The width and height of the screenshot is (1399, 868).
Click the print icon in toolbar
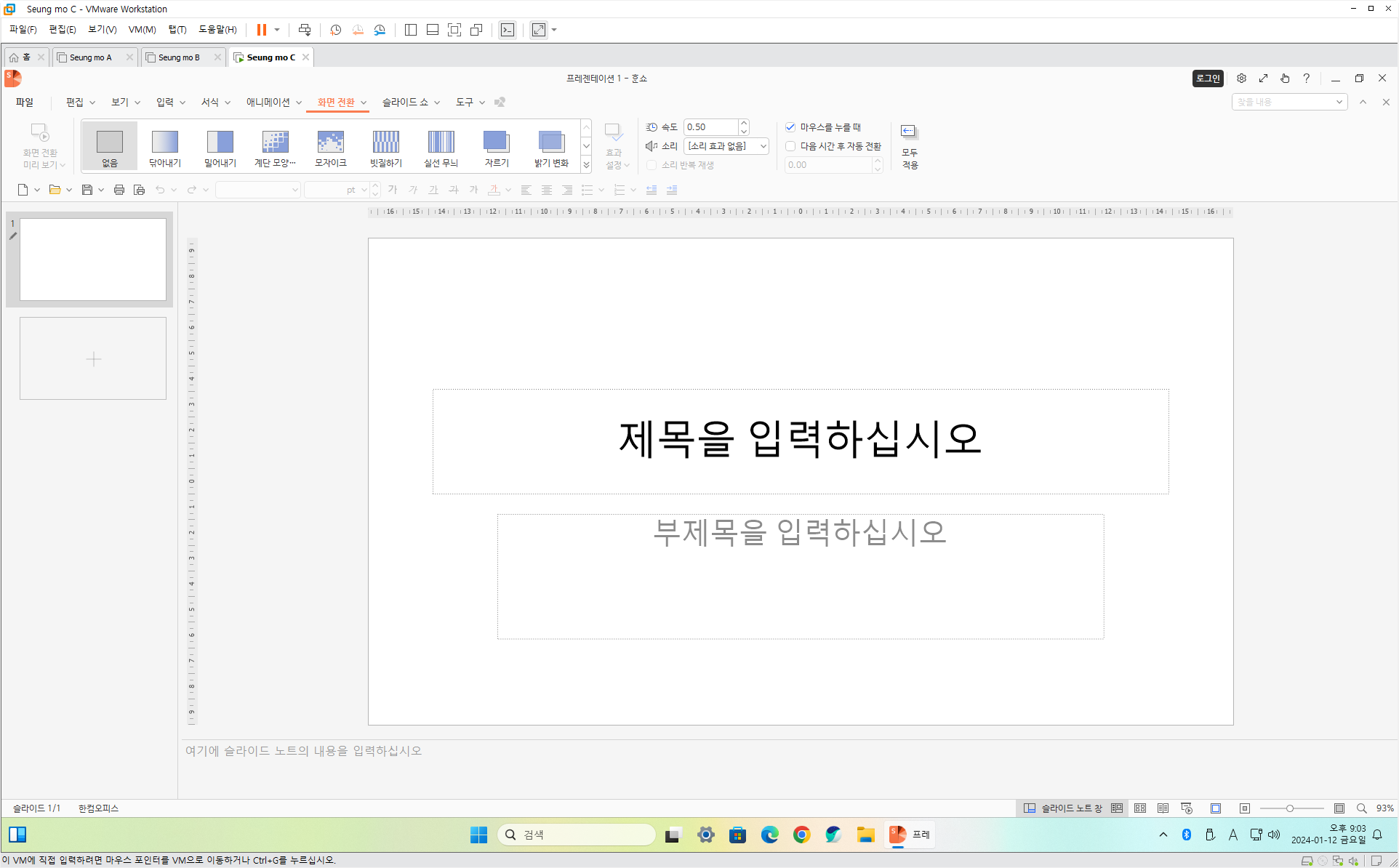pos(119,190)
